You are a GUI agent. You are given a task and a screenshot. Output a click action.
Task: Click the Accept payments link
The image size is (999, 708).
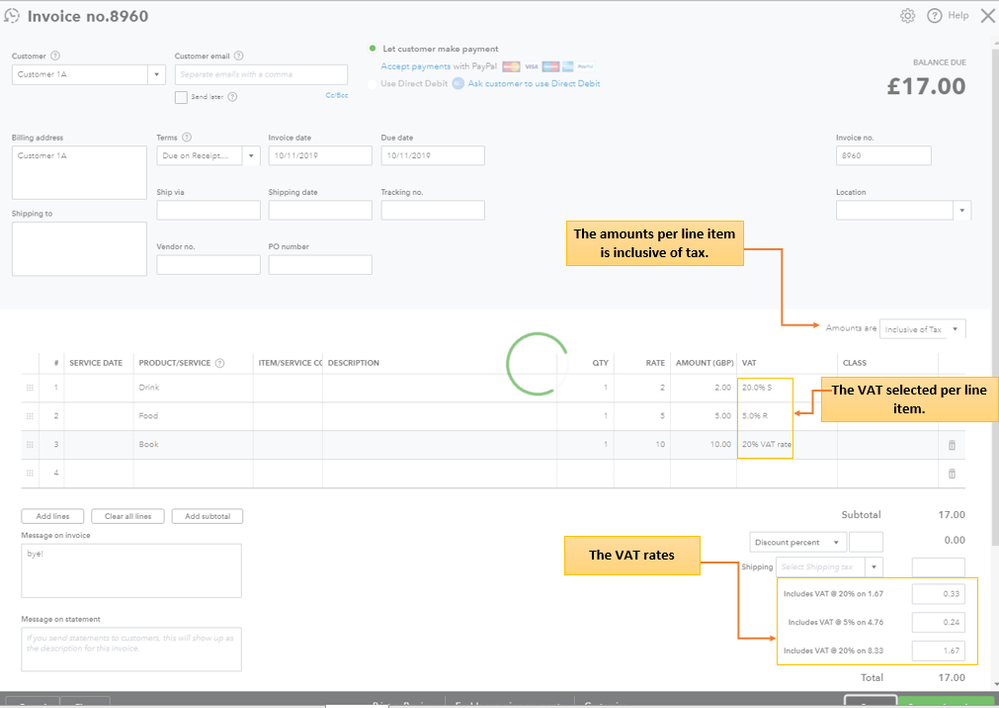click(415, 67)
